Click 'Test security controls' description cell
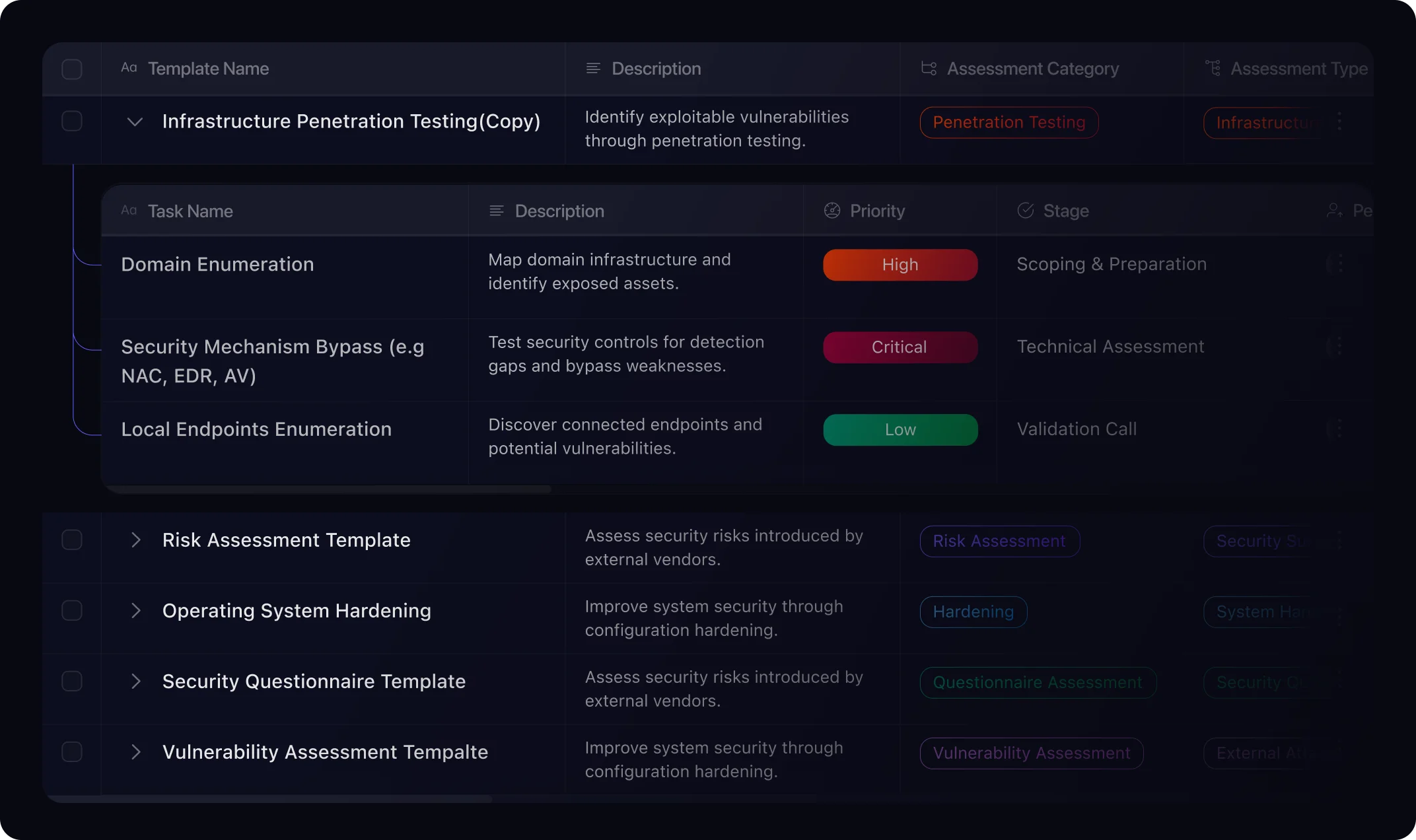1416x840 pixels. tap(626, 354)
